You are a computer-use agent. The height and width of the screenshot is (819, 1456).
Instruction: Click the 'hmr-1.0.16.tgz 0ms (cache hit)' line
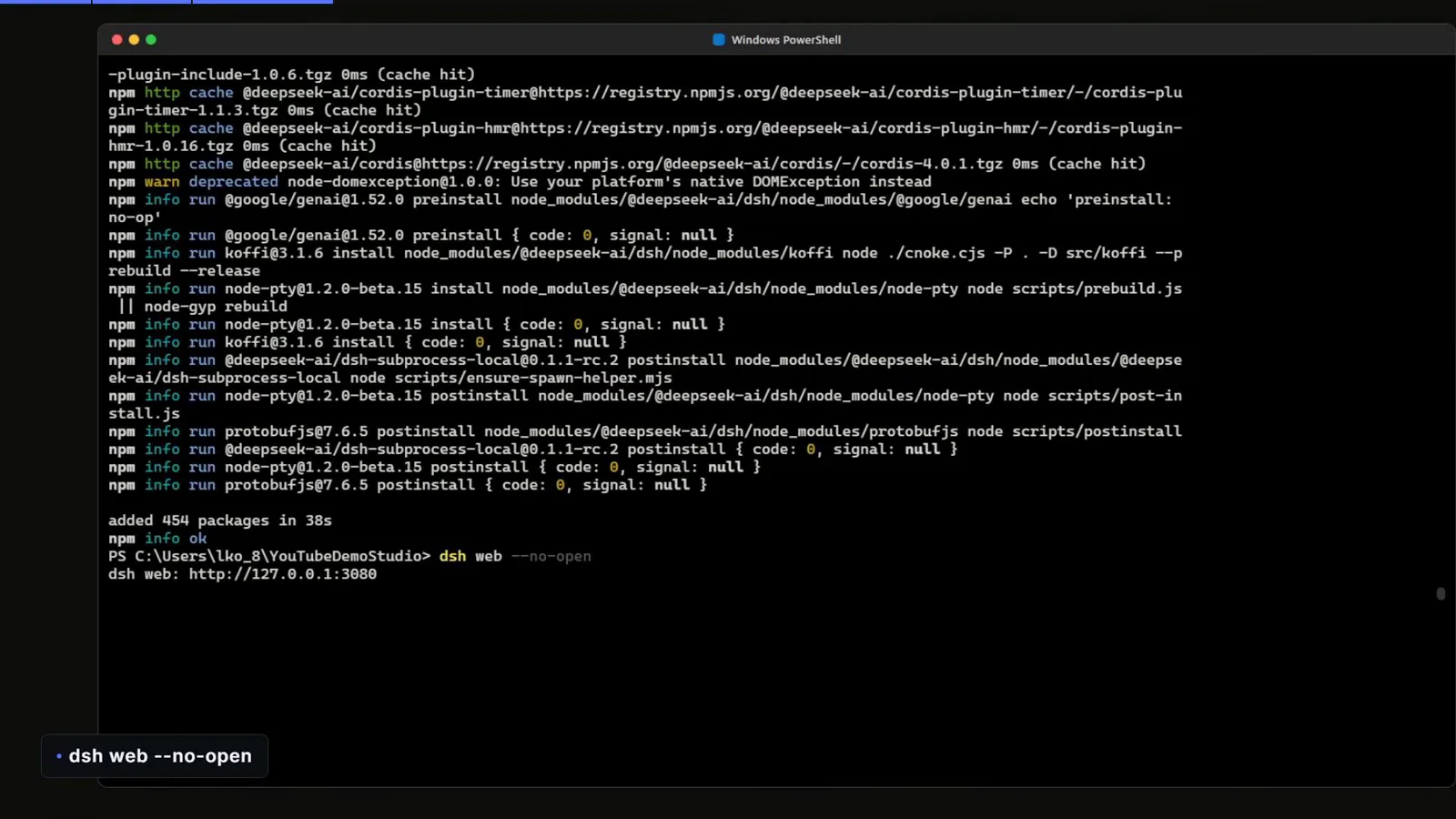click(242, 146)
